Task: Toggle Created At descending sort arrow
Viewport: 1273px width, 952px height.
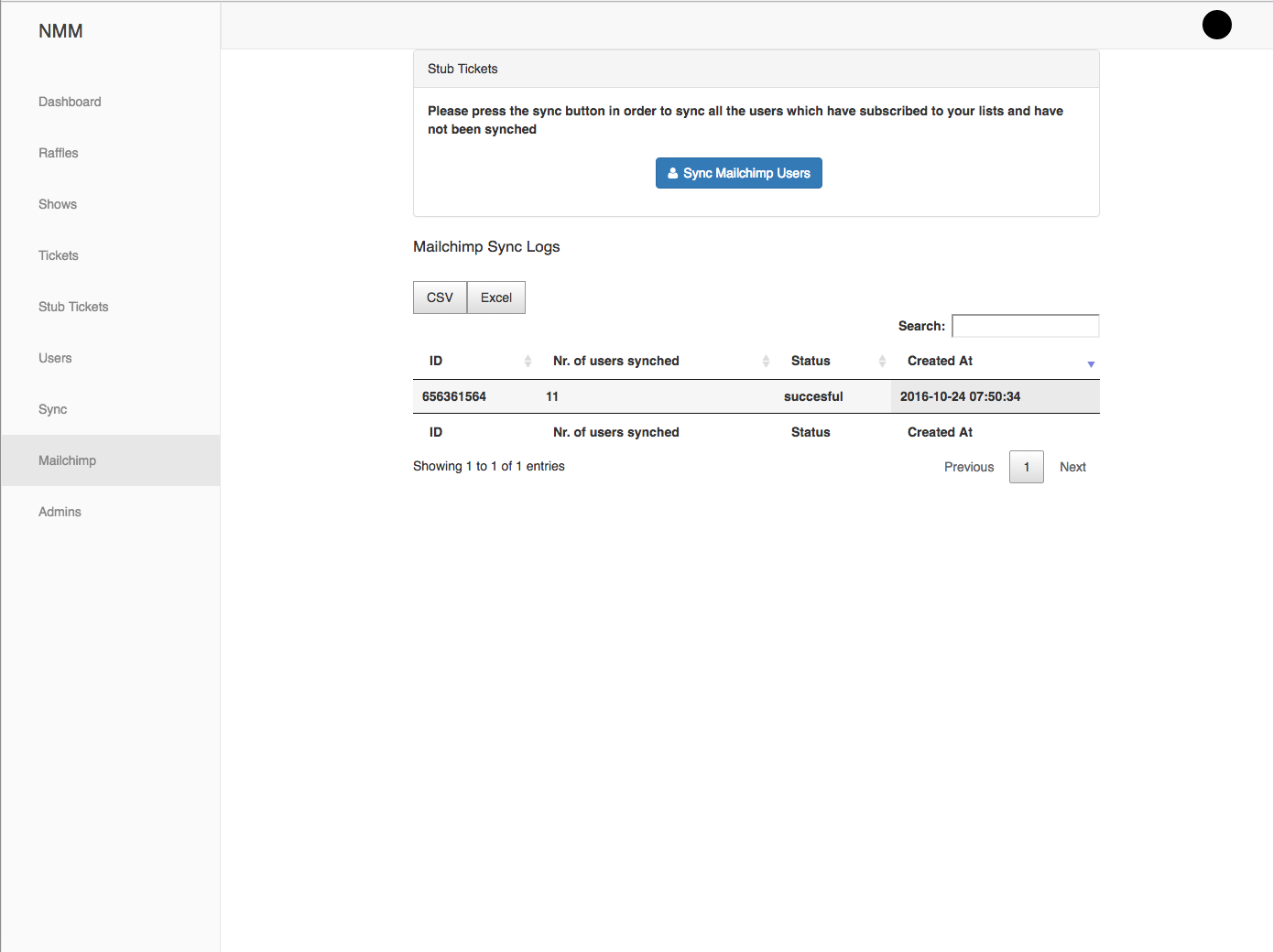Action: [1090, 363]
